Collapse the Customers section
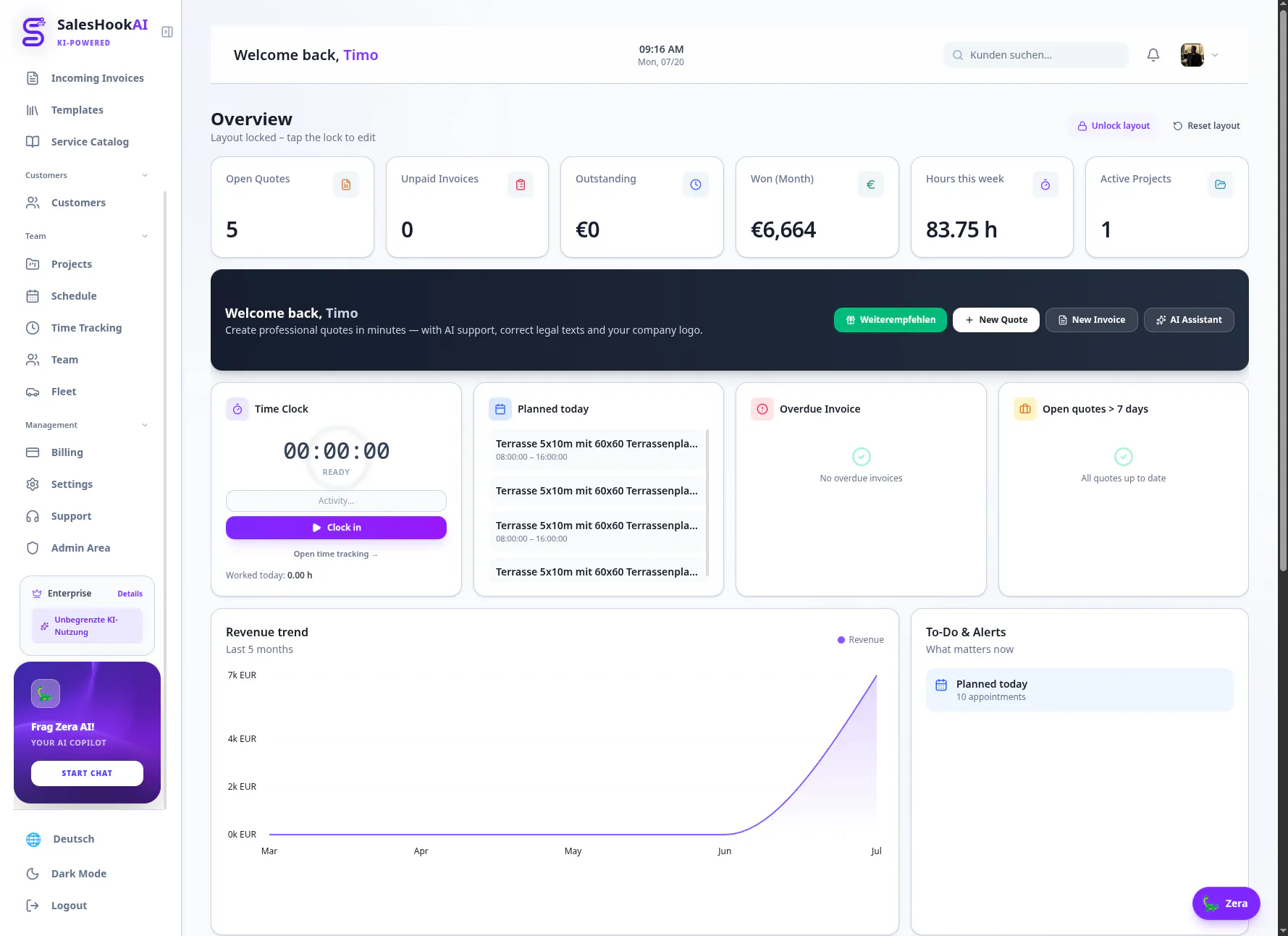 87,175
